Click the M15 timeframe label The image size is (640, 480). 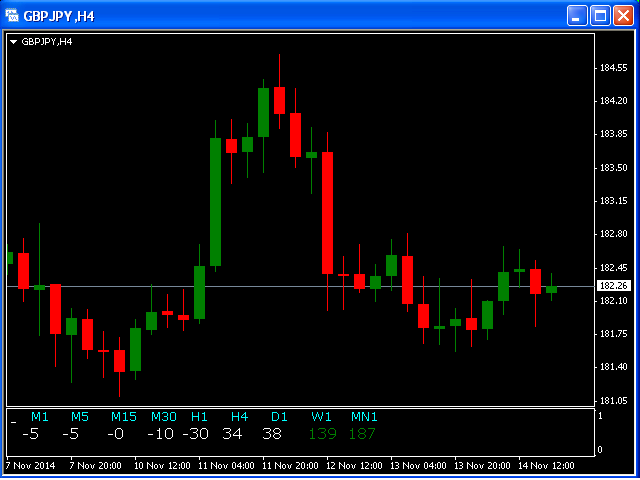124,416
